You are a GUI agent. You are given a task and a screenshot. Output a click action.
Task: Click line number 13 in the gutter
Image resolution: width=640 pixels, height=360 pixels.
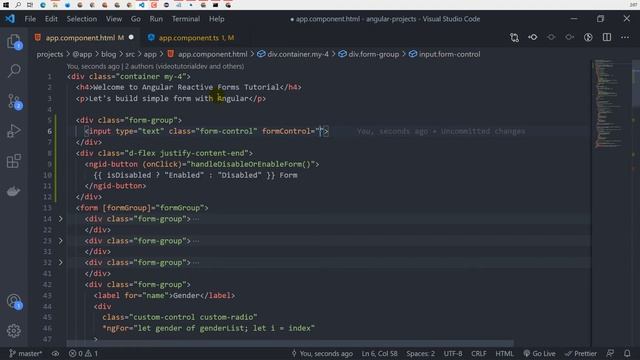click(47, 208)
